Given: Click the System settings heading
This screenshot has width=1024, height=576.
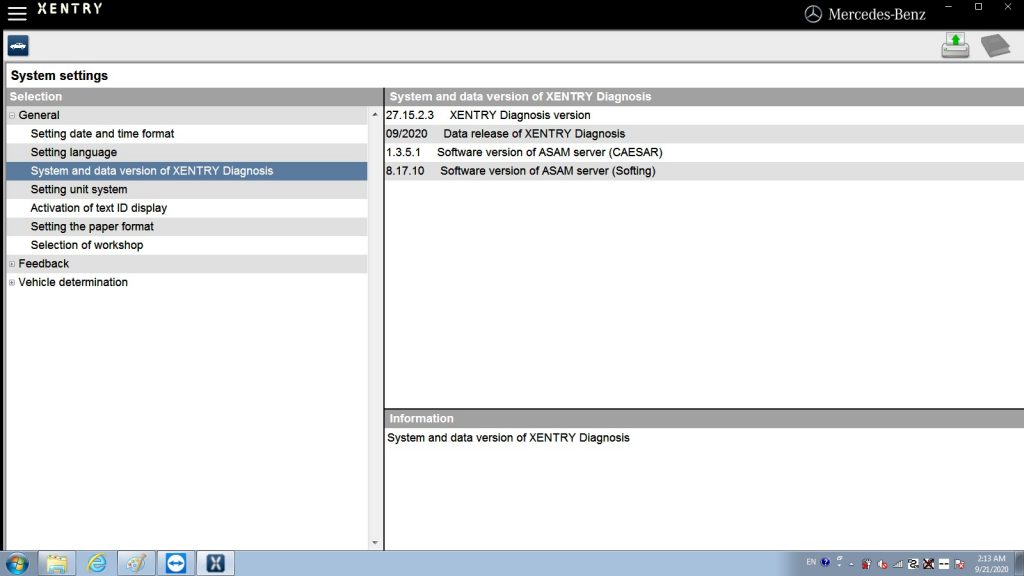Looking at the screenshot, I should 59,76.
